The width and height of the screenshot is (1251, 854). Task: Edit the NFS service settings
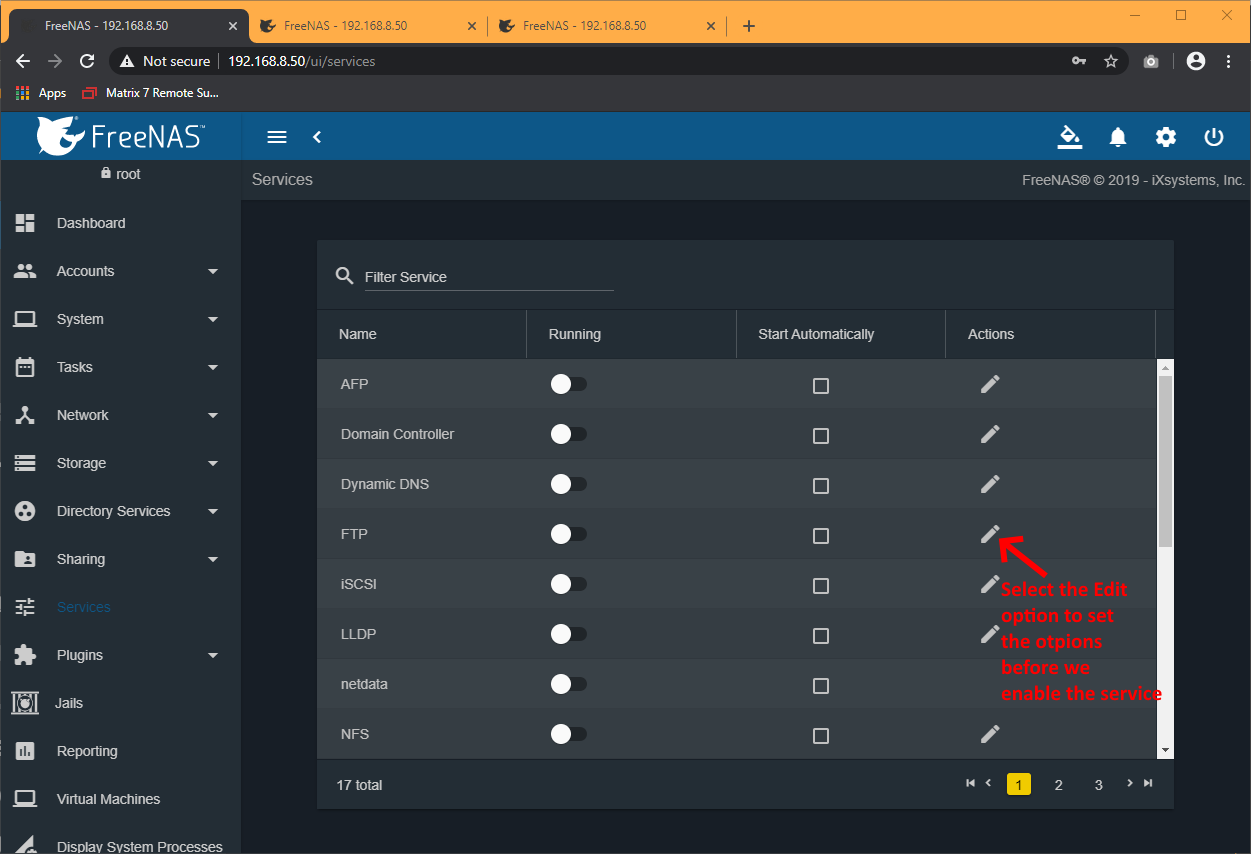click(990, 734)
